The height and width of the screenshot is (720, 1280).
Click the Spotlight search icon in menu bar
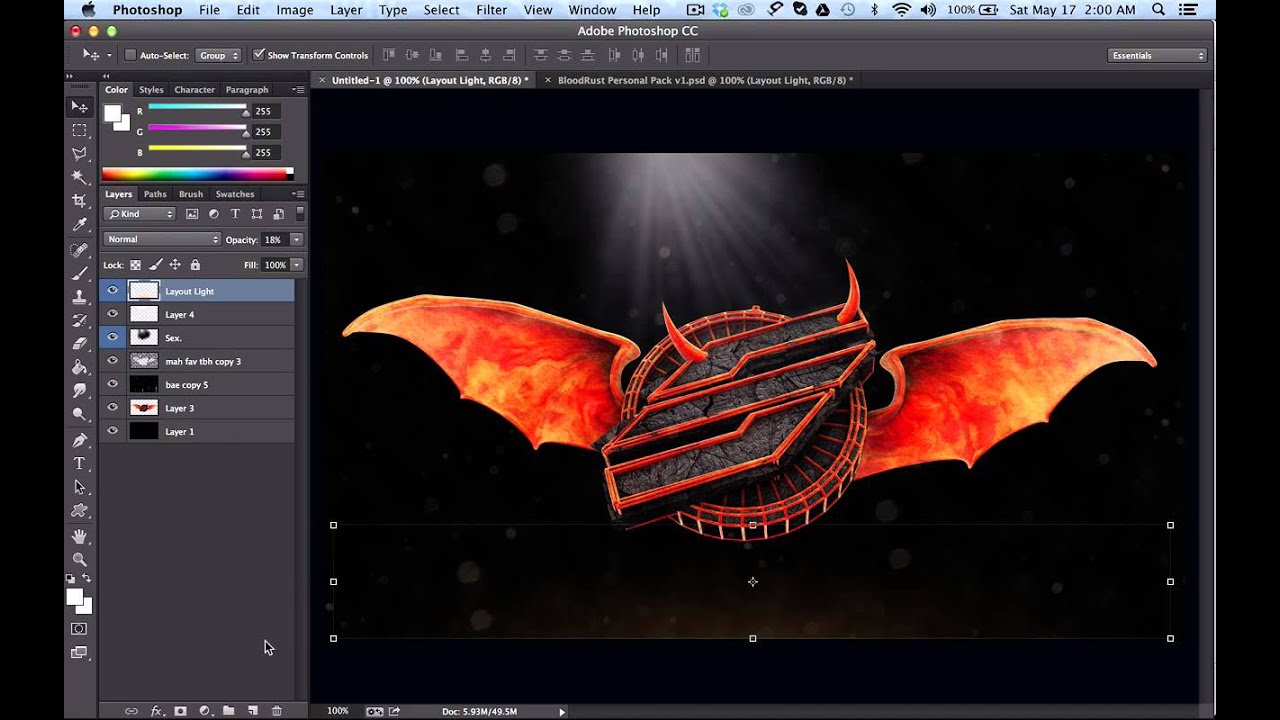tap(1159, 10)
